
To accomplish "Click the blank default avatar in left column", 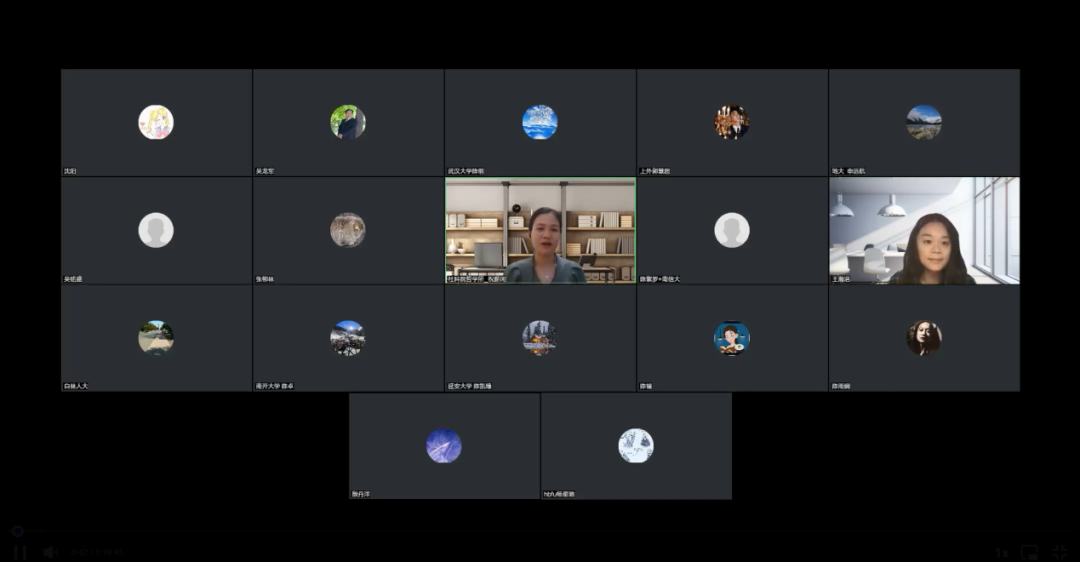I will [156, 230].
